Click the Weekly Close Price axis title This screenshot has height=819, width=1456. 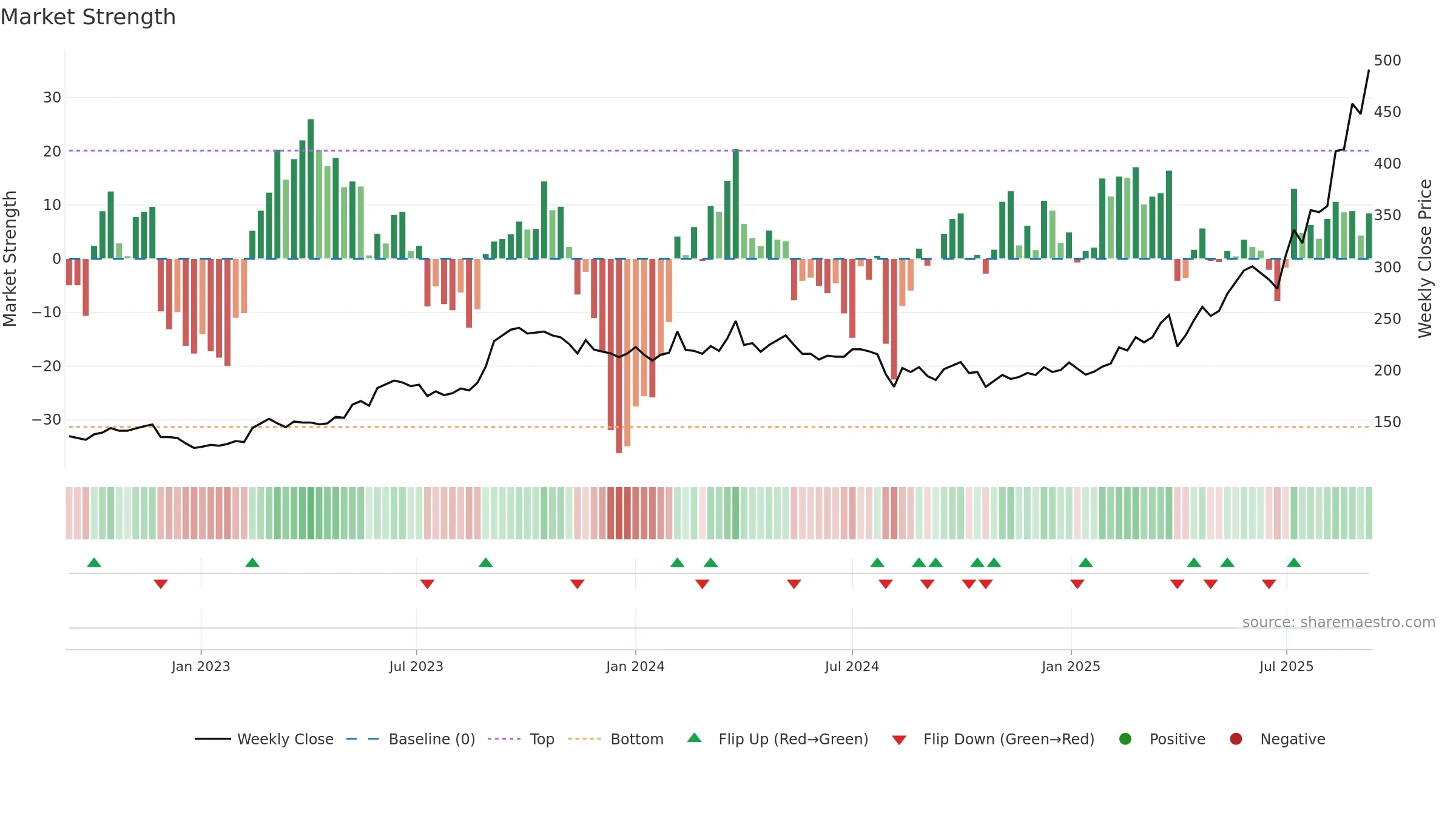pyautogui.click(x=1425, y=258)
